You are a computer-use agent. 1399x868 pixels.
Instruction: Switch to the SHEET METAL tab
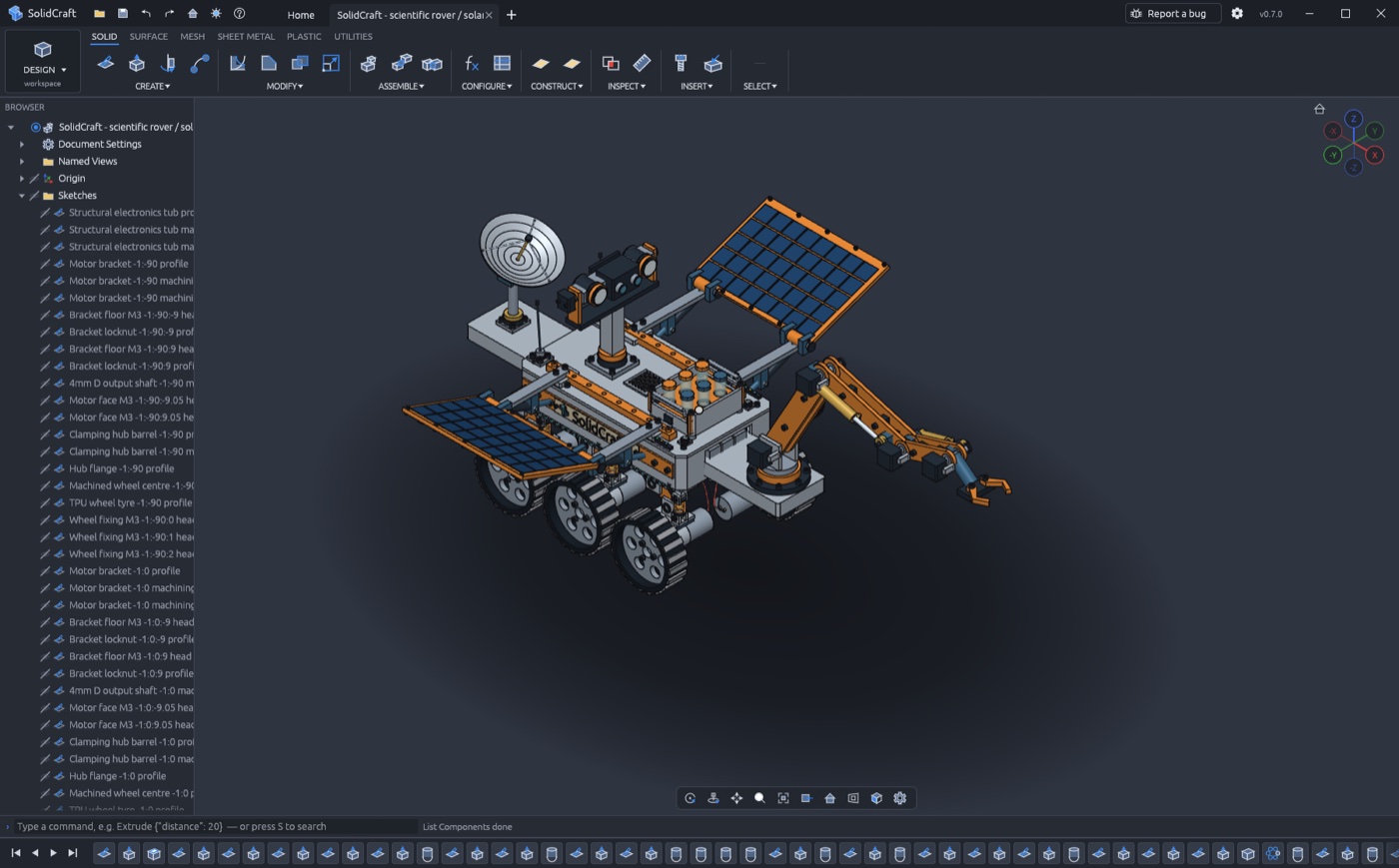coord(246,36)
